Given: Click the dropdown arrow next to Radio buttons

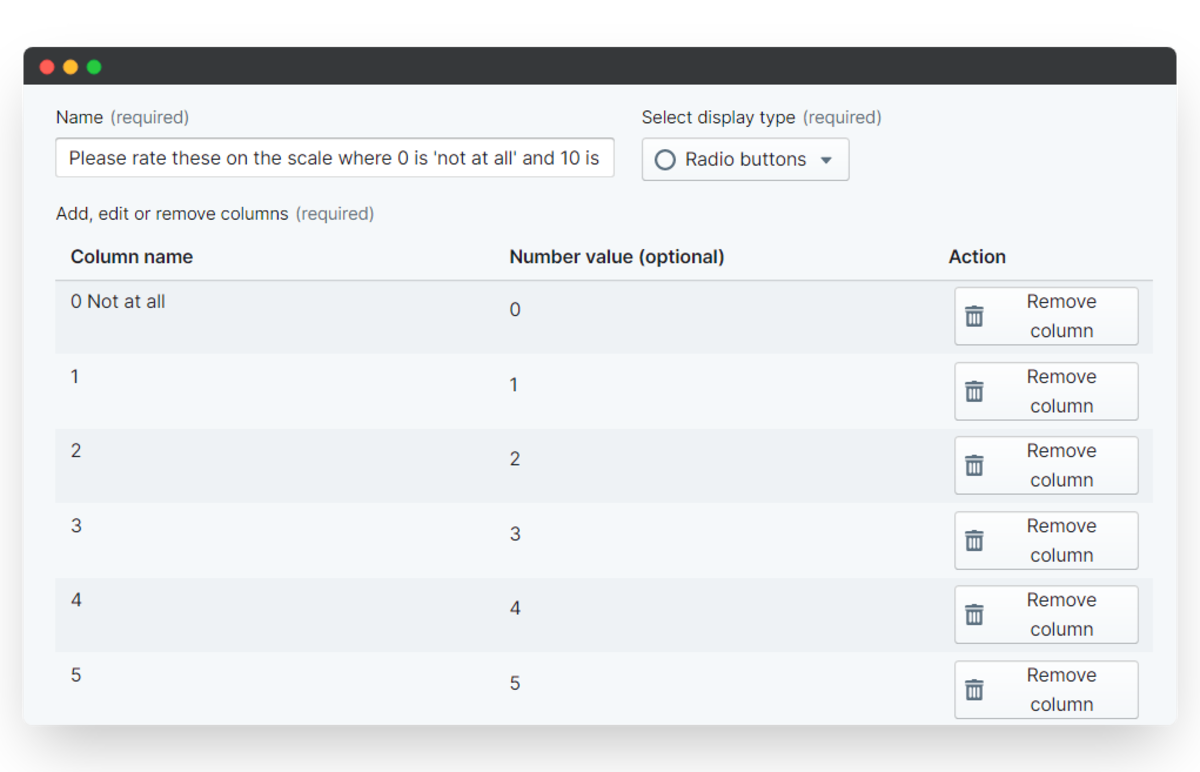Looking at the screenshot, I should 826,160.
